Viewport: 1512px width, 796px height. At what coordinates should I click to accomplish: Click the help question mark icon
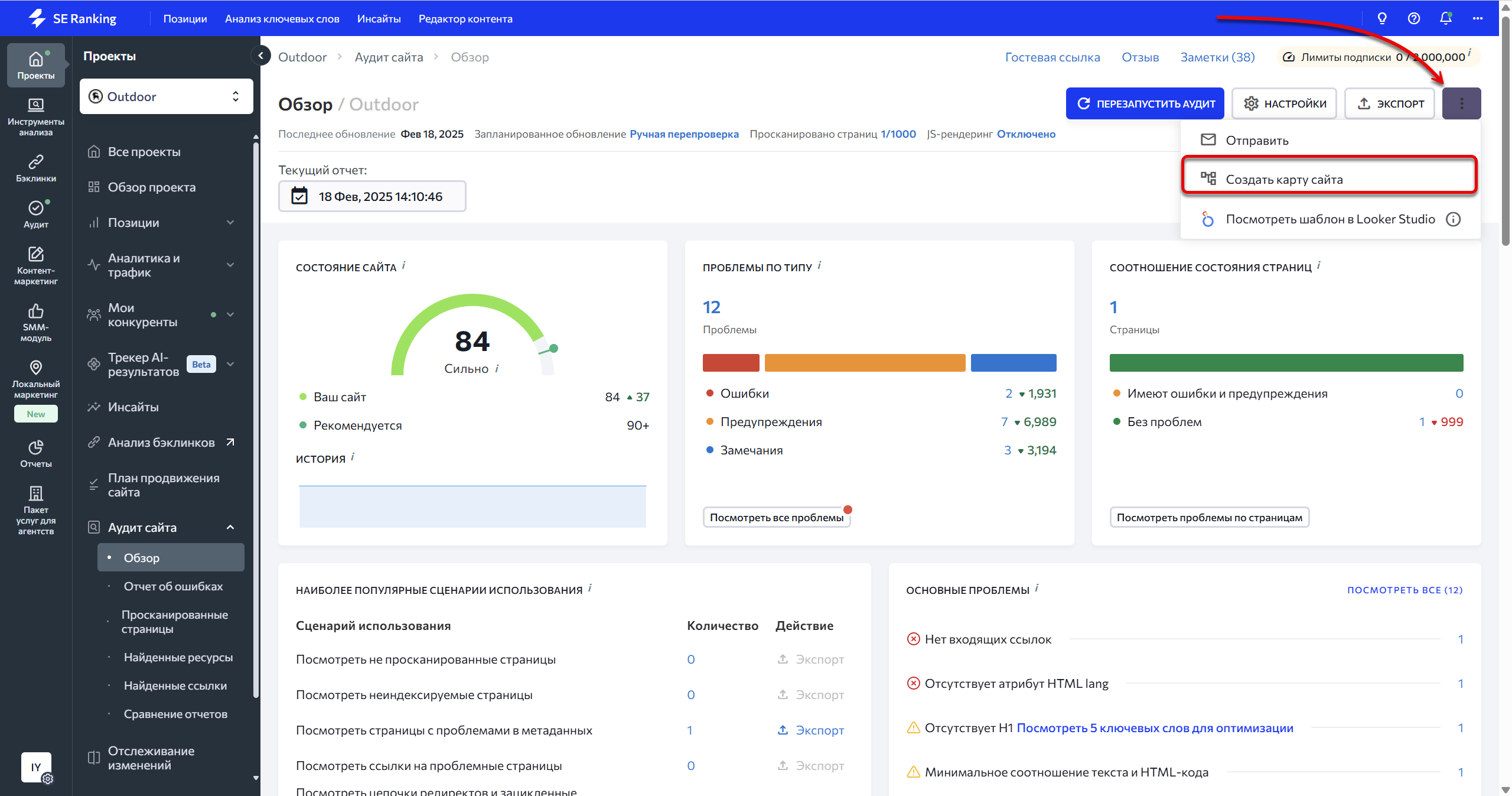(1414, 18)
